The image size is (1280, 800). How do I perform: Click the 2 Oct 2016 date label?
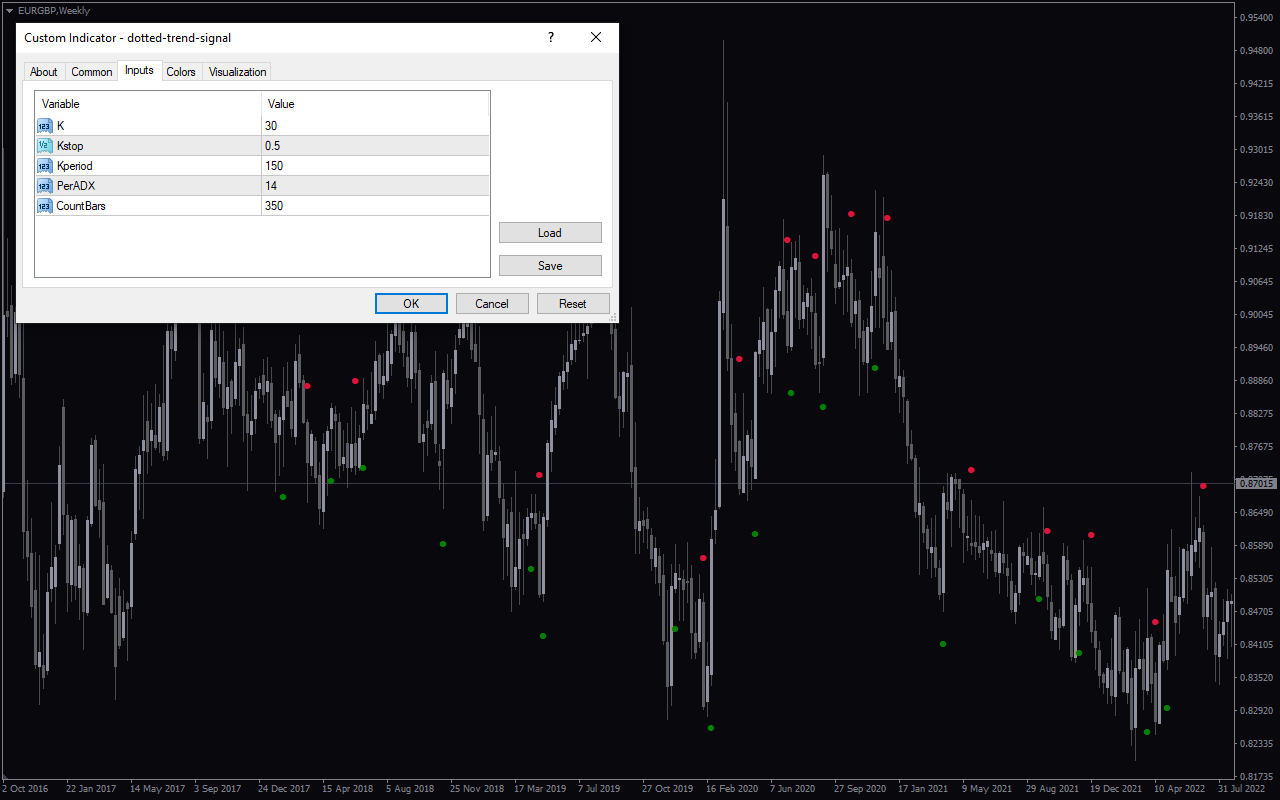pyautogui.click(x=25, y=789)
